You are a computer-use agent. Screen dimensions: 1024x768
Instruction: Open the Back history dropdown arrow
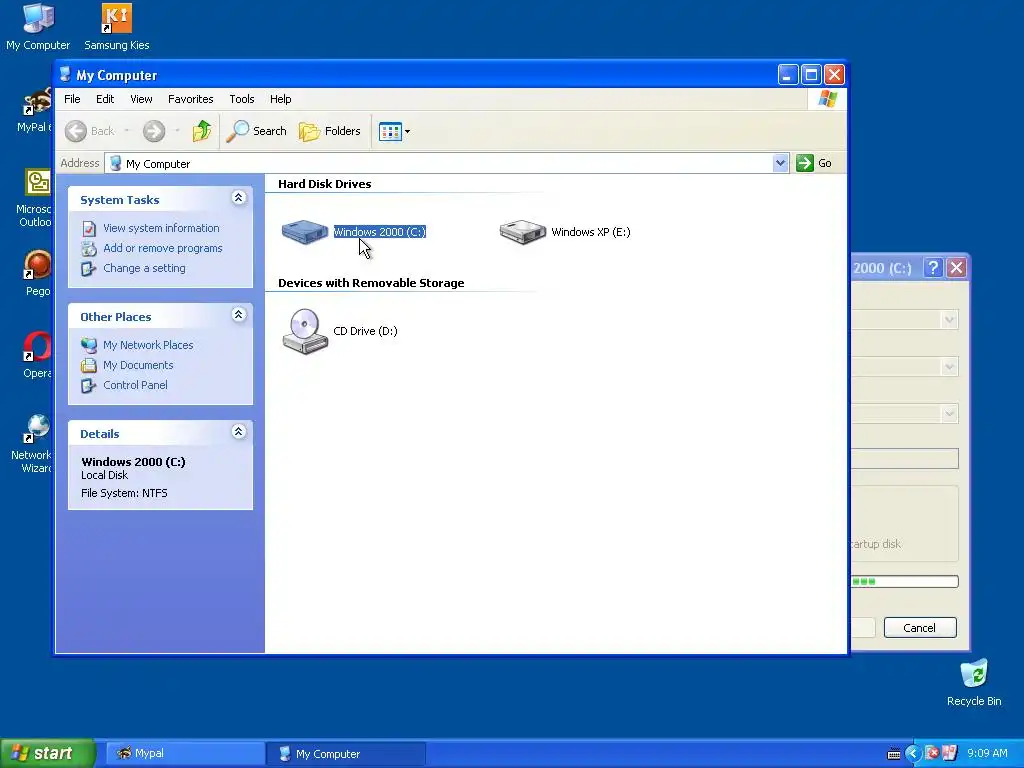click(x=127, y=131)
